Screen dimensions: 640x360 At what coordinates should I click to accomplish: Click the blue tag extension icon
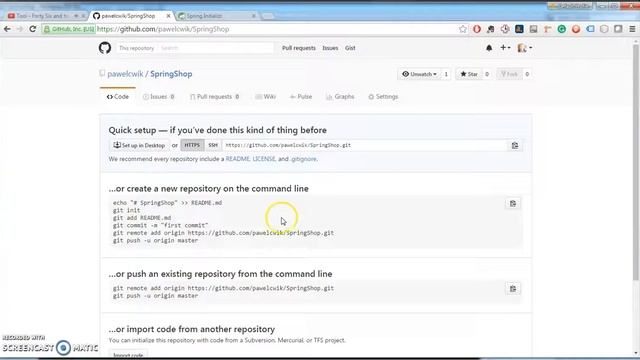[x=590, y=29]
